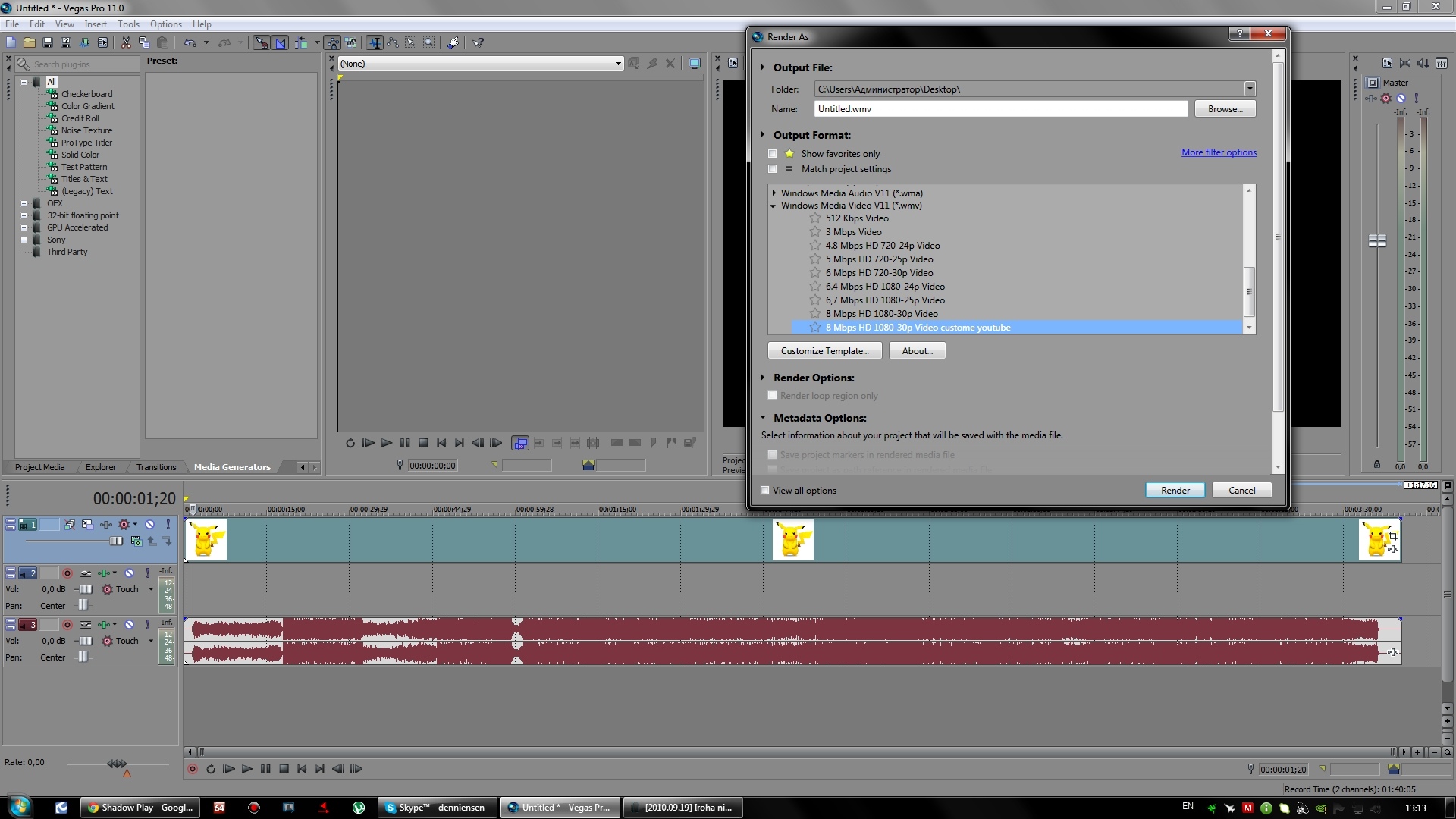
Task: Switch to the Explorer tab
Action: (x=101, y=467)
